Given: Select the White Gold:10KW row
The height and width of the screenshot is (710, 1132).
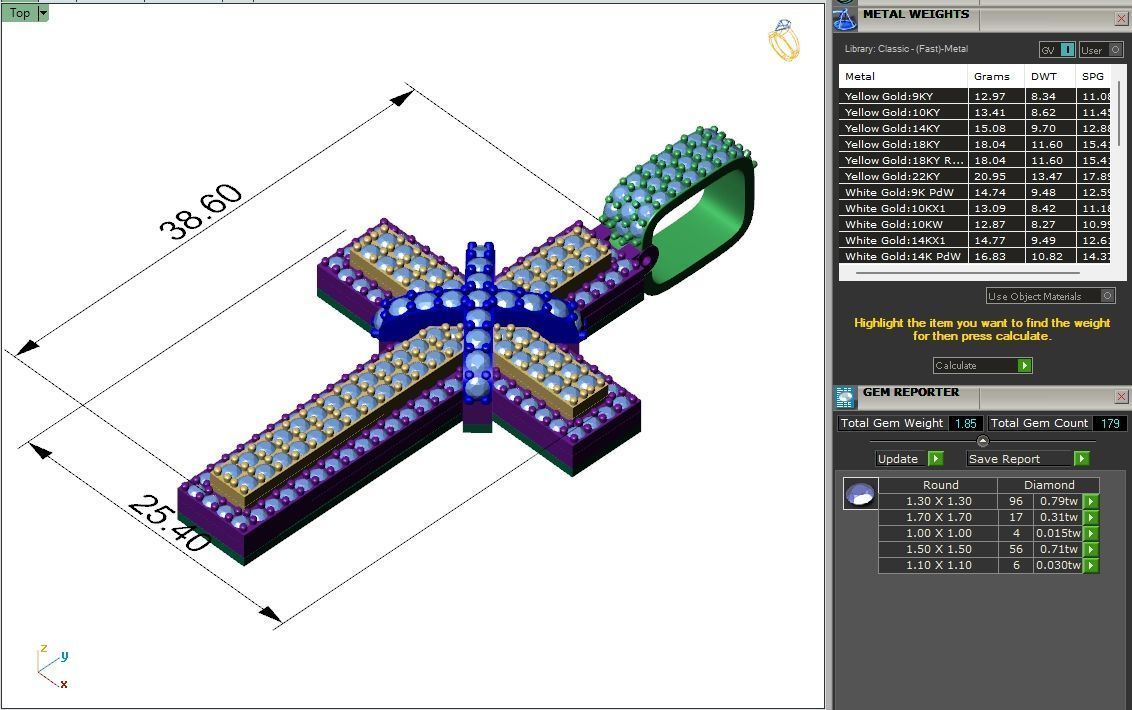Looking at the screenshot, I should 974,224.
